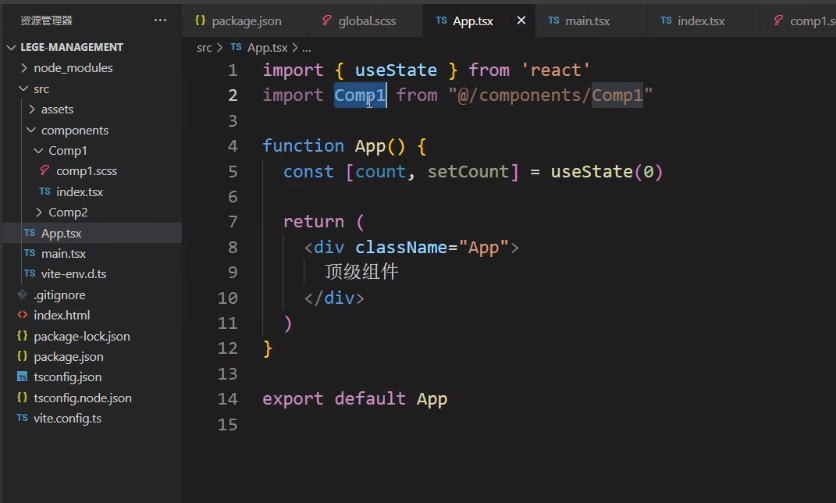Click 资源管理器 explorer panel title
This screenshot has height=503, width=836.
[46, 20]
